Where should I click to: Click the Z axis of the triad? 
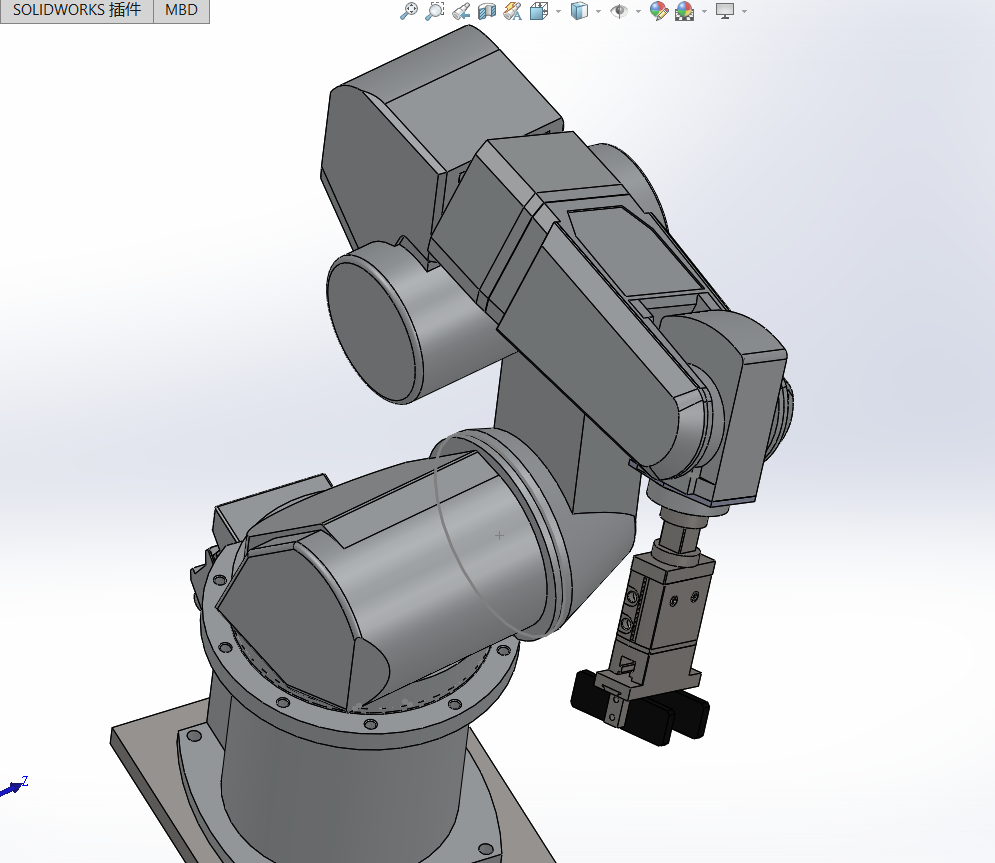[x=14, y=787]
